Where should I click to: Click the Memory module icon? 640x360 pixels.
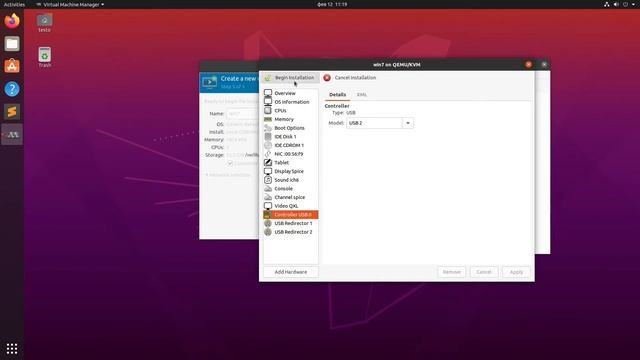pos(268,119)
